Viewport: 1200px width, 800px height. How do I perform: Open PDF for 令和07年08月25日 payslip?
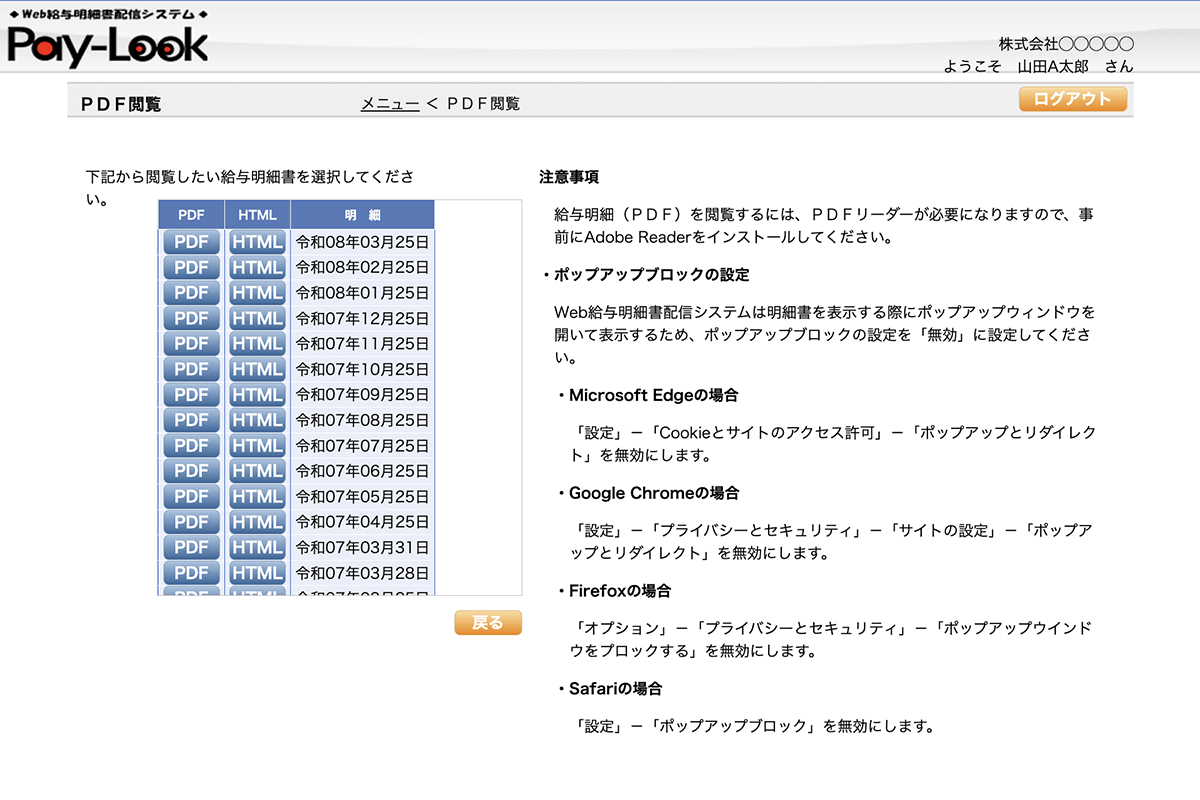click(191, 420)
